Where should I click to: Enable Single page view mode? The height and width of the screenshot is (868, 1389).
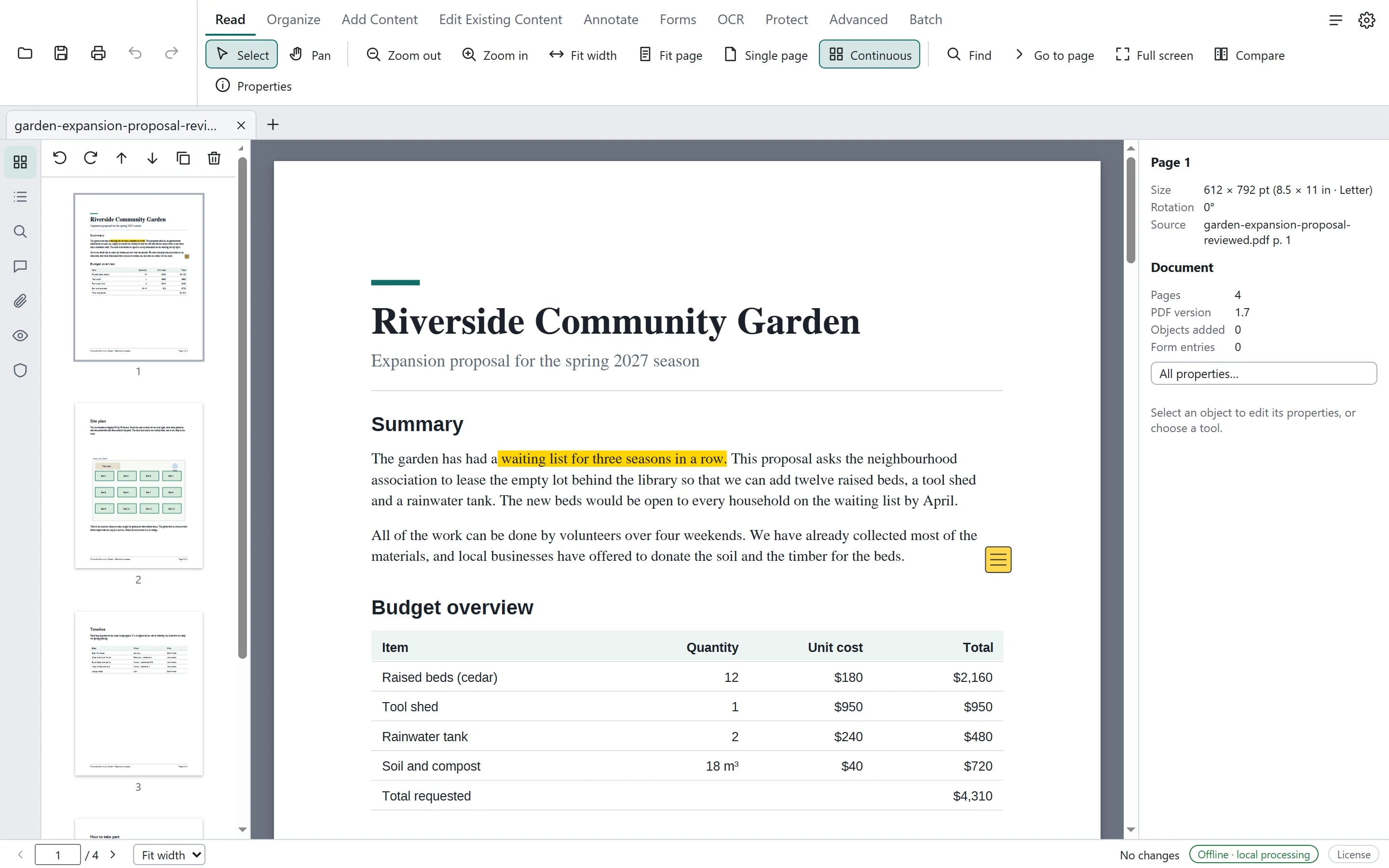tap(766, 54)
